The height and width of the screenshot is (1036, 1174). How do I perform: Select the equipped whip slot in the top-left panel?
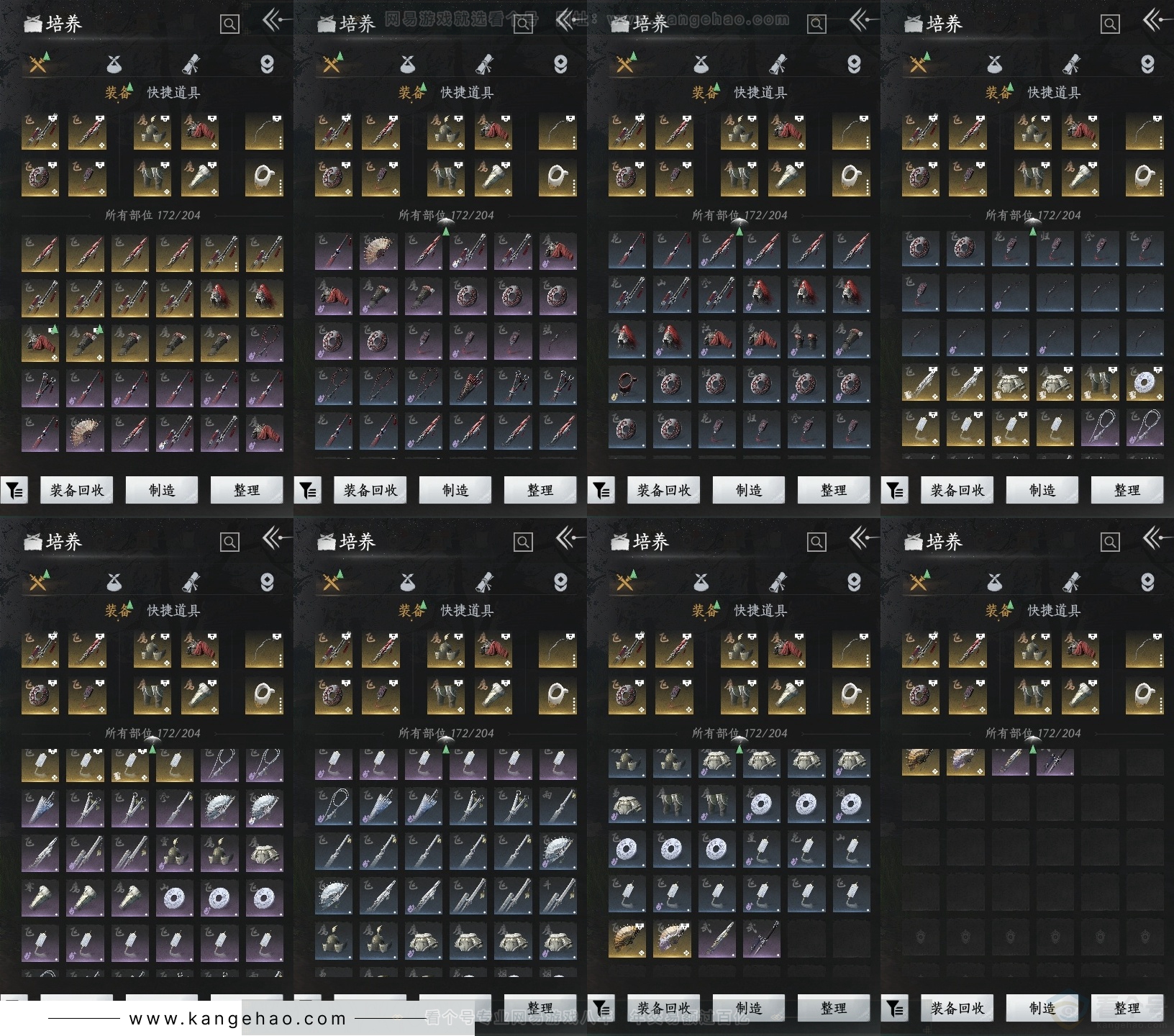(264, 131)
